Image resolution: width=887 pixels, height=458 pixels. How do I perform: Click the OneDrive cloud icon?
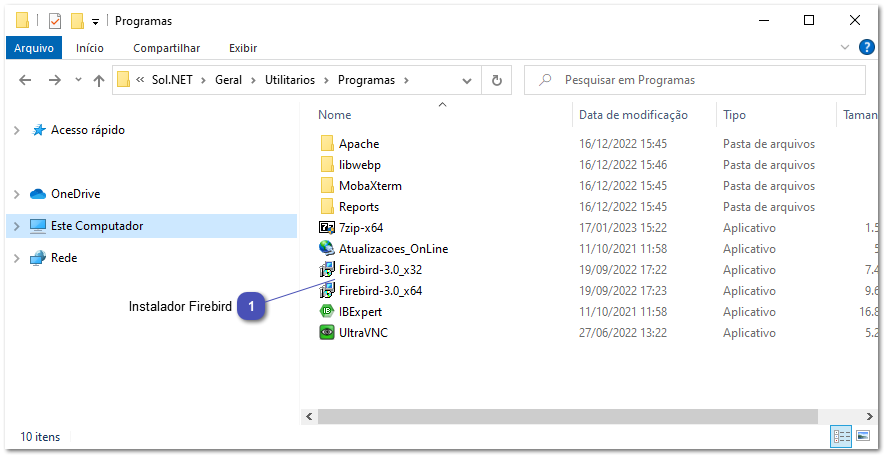click(38, 194)
